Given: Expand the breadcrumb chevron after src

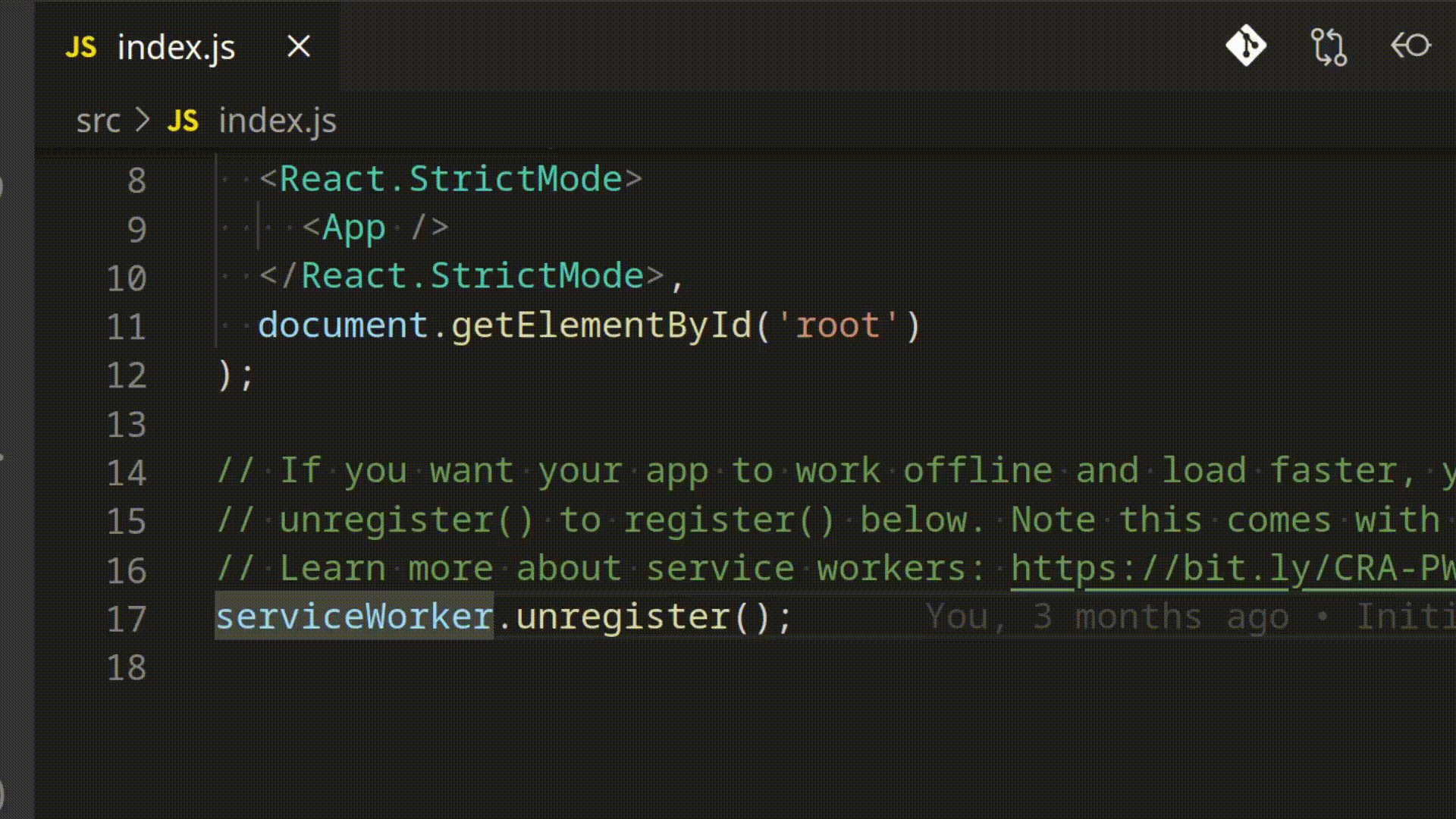Looking at the screenshot, I should (143, 120).
